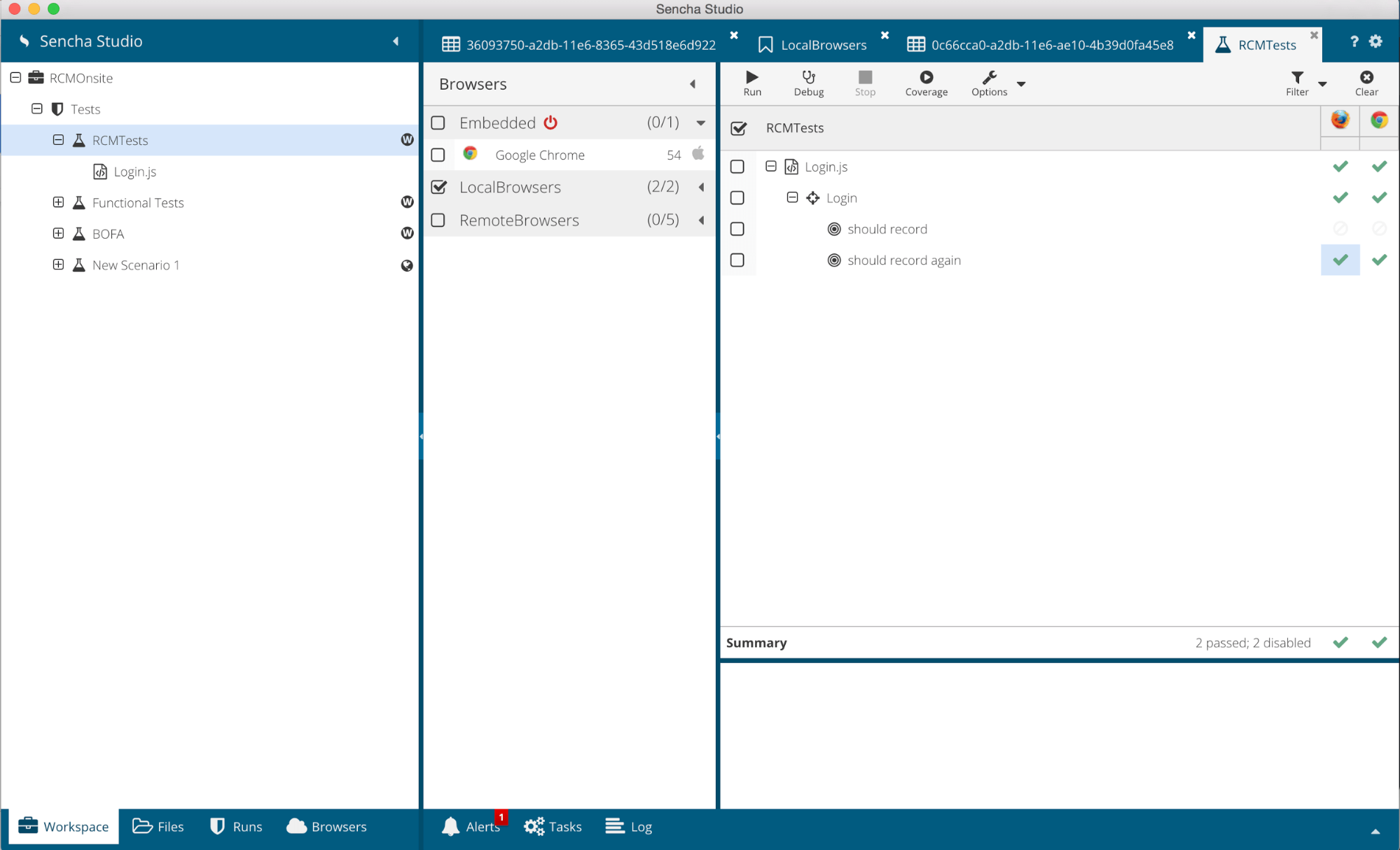Switch to the 36093750-a2db tab
This screenshot has width=1400, height=850.
[x=578, y=45]
